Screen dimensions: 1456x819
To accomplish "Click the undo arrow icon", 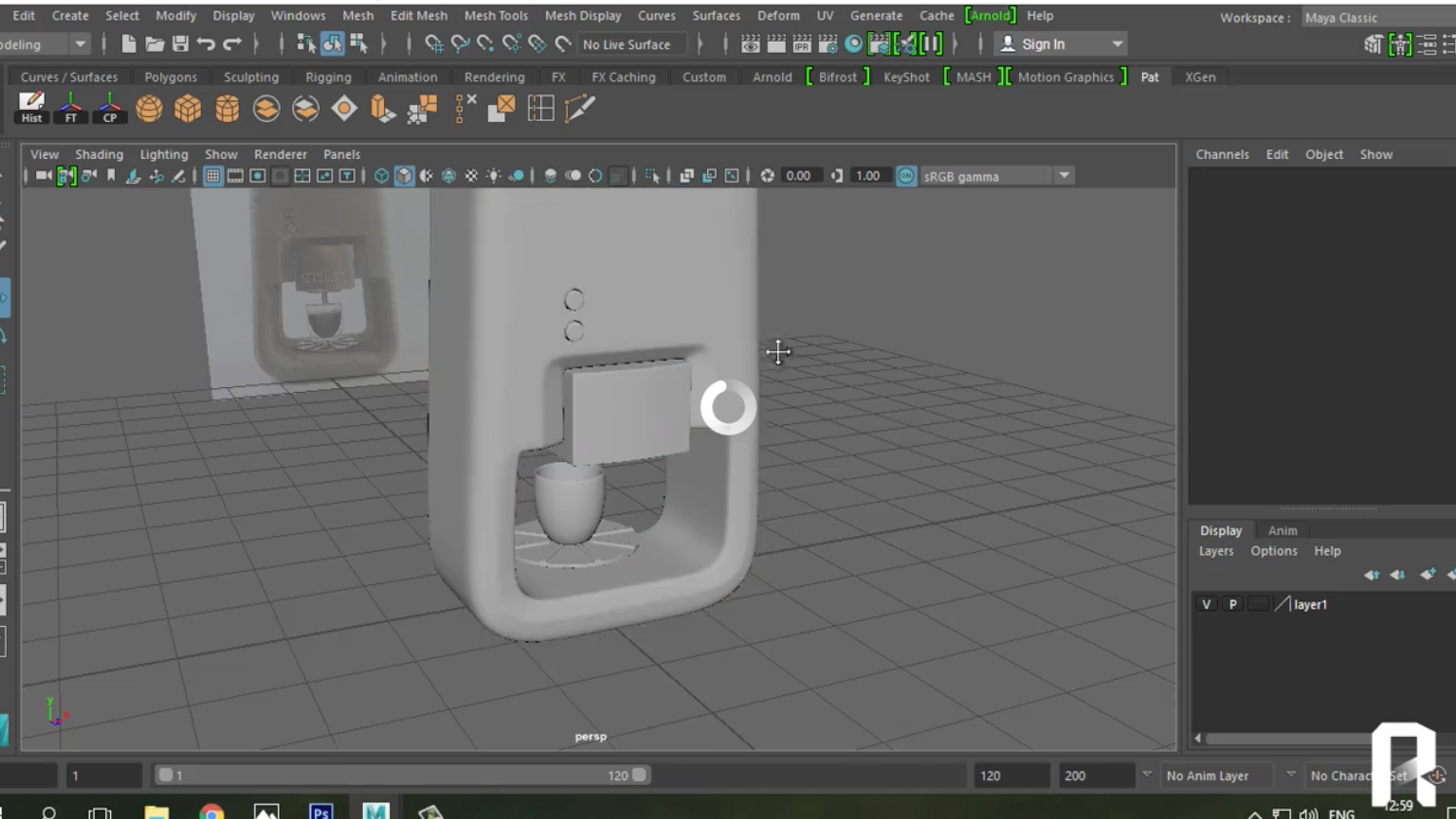I will pyautogui.click(x=206, y=44).
